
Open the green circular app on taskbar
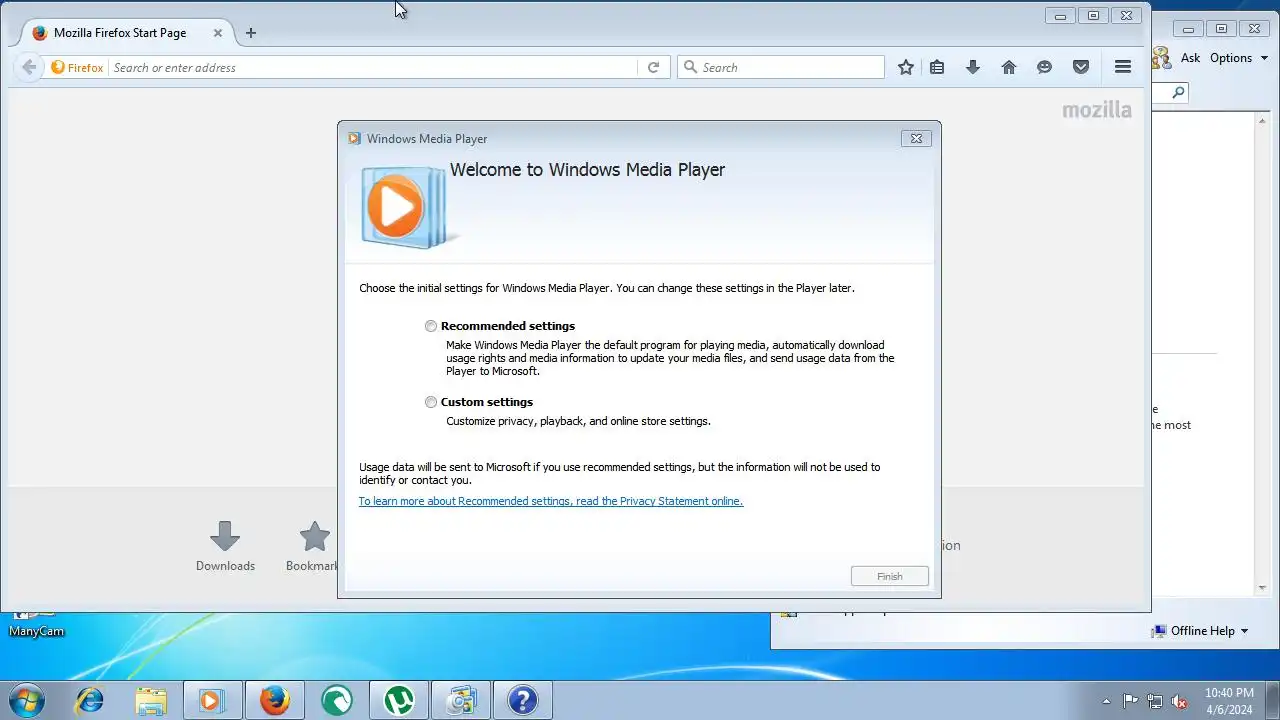point(337,700)
